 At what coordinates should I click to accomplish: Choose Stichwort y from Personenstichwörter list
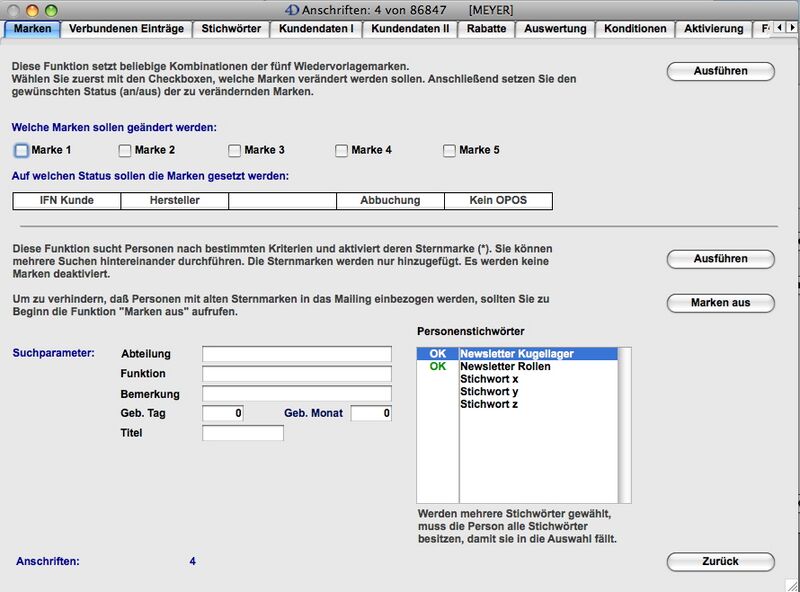point(489,392)
